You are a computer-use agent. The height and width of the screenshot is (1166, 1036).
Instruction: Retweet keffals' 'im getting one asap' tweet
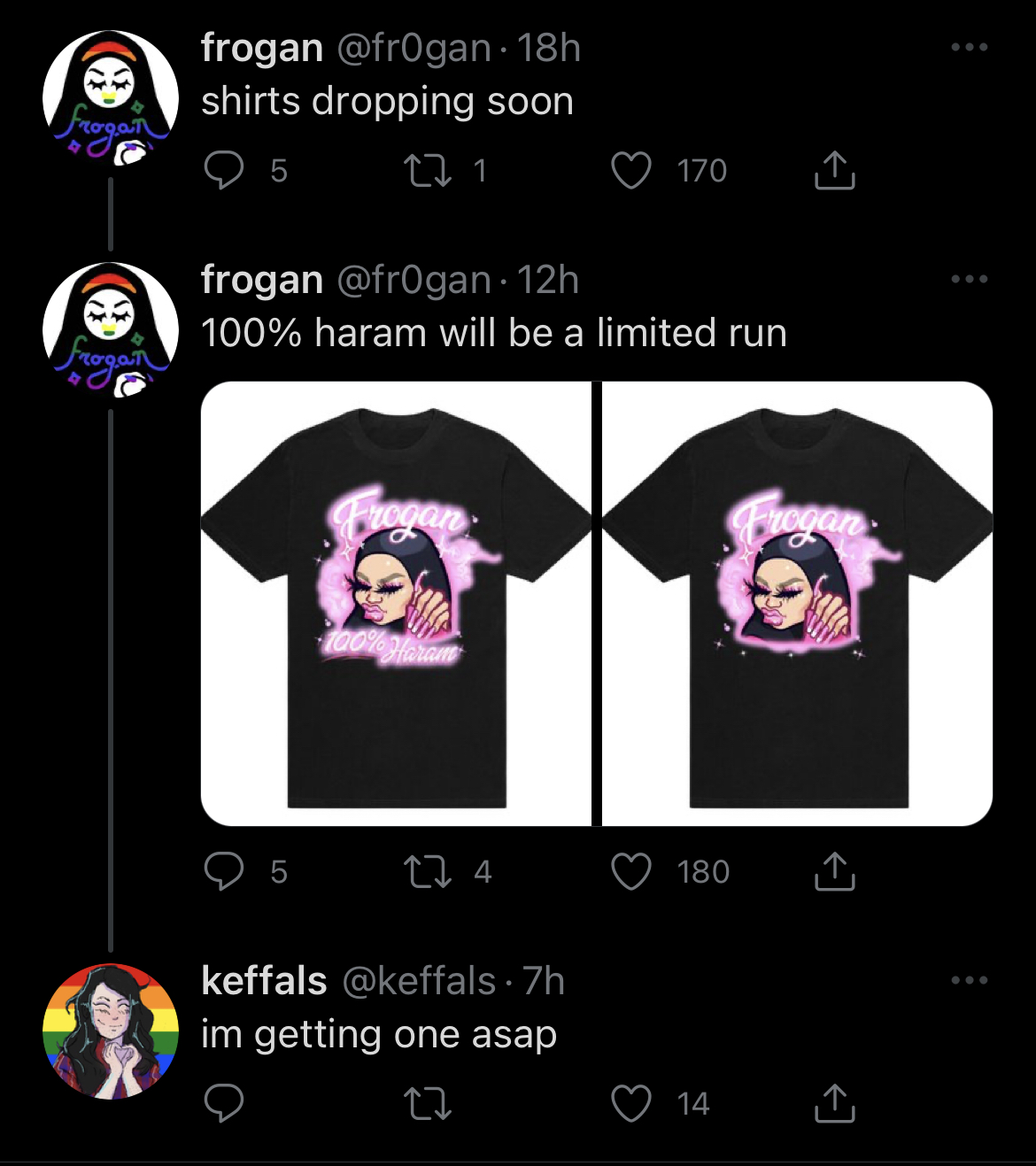tap(428, 1103)
